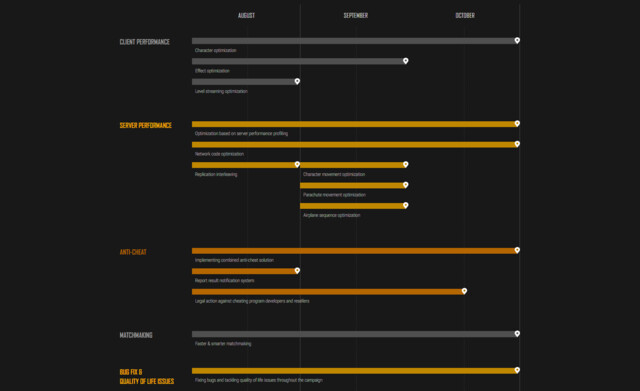Click the 'Report result notification system' text
The image size is (640, 391).
click(x=224, y=280)
